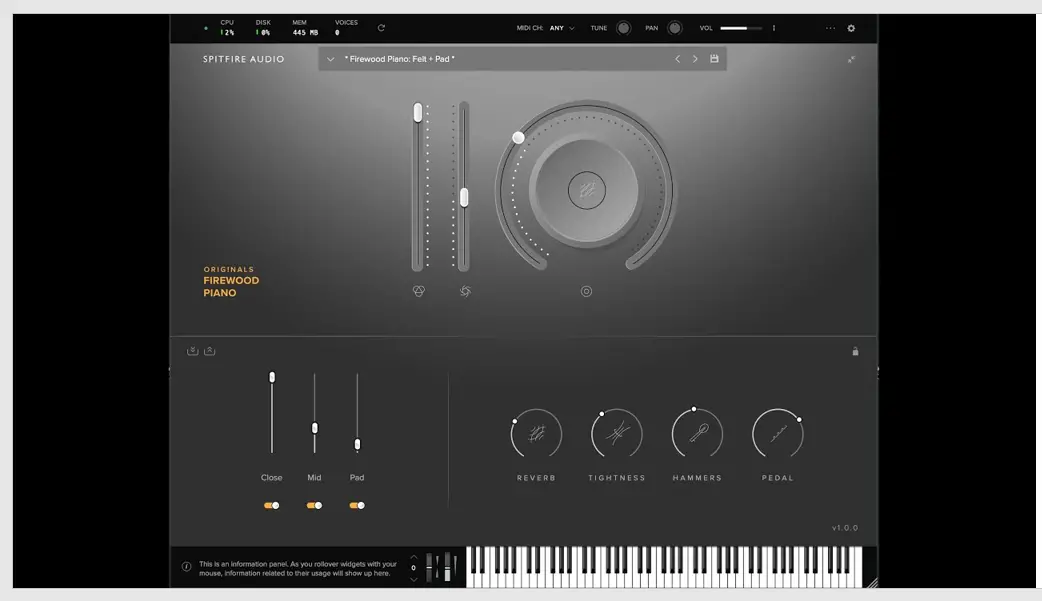Image resolution: width=1042 pixels, height=601 pixels.
Task: Open the ••• overflow menu in the header
Action: (829, 28)
